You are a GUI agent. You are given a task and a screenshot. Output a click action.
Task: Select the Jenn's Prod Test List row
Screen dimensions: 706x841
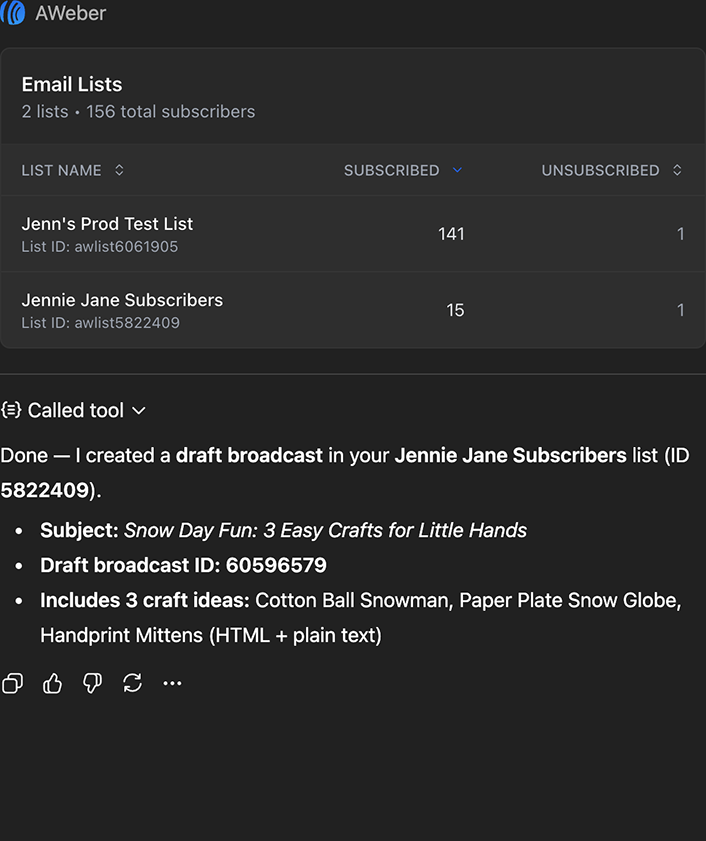pos(107,224)
